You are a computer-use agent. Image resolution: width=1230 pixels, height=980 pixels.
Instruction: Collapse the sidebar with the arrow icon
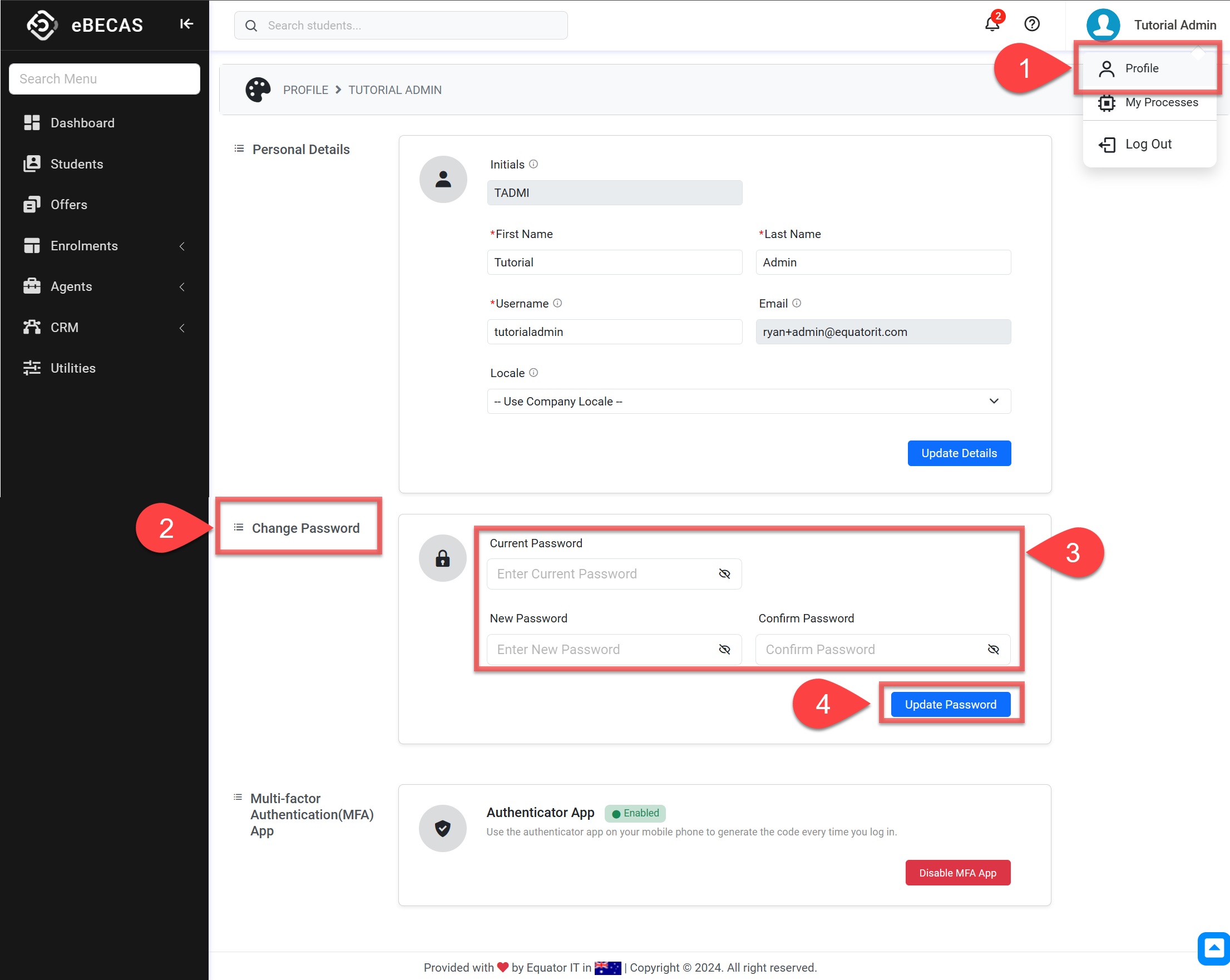[186, 24]
